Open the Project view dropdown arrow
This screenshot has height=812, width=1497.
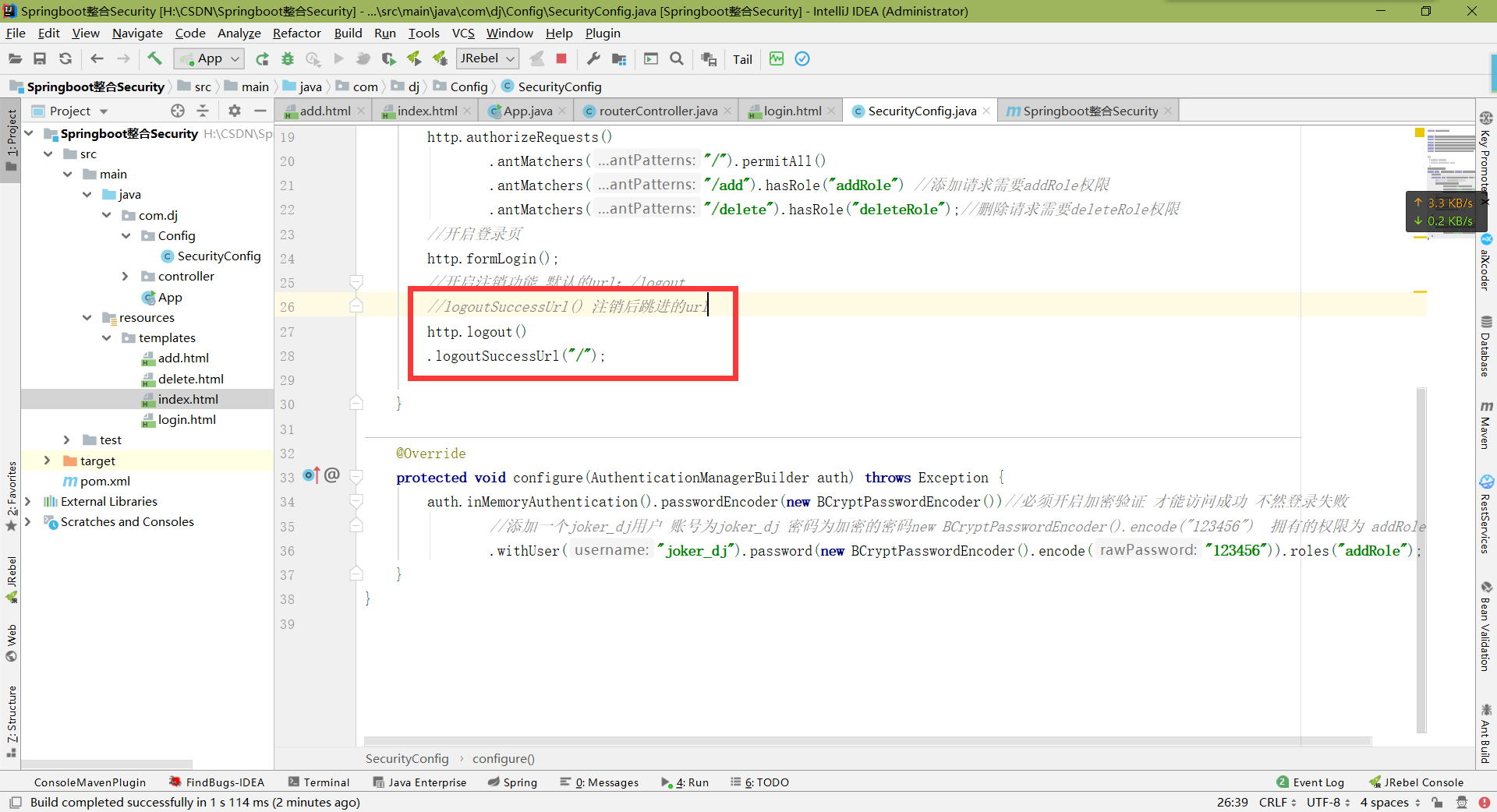(104, 111)
